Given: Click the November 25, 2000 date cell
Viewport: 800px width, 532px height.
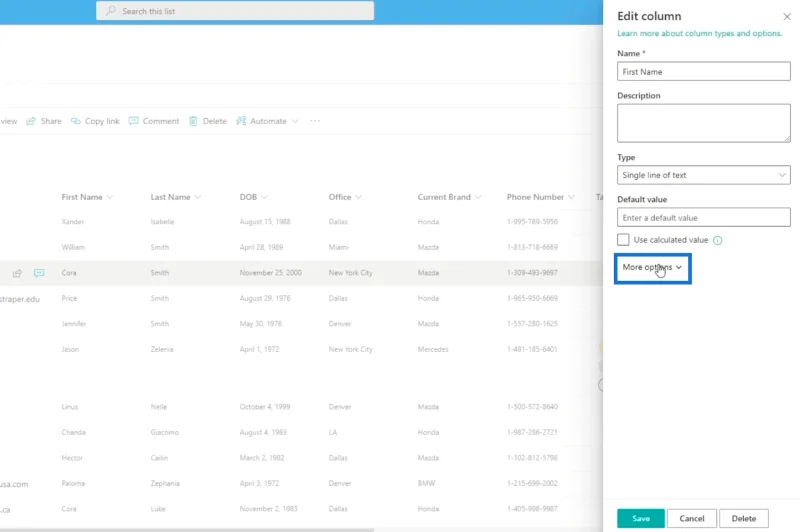Looking at the screenshot, I should click(270, 273).
